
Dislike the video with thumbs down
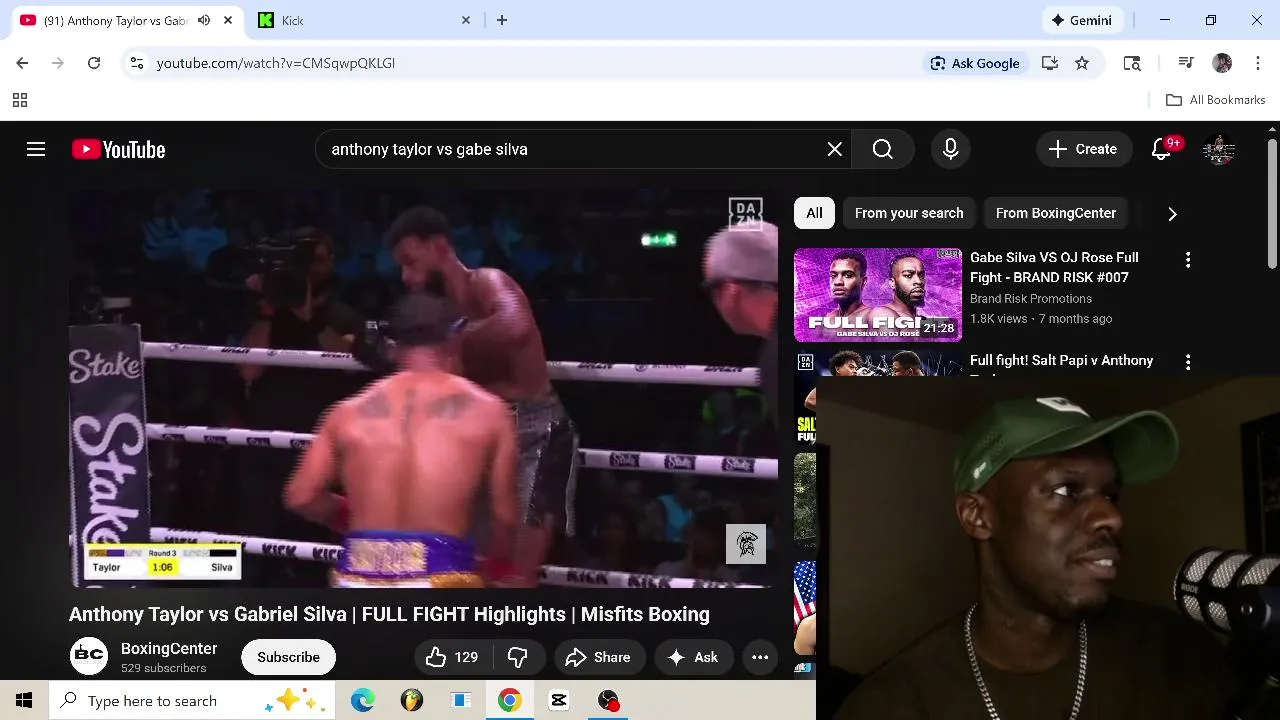click(518, 657)
